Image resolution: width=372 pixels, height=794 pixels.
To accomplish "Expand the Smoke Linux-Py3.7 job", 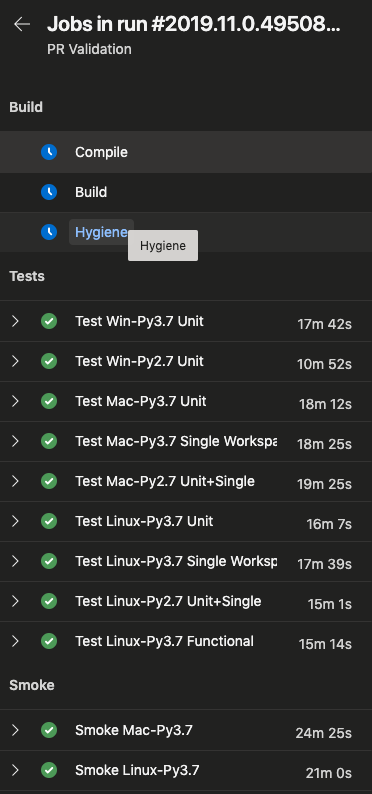I will pos(15,770).
